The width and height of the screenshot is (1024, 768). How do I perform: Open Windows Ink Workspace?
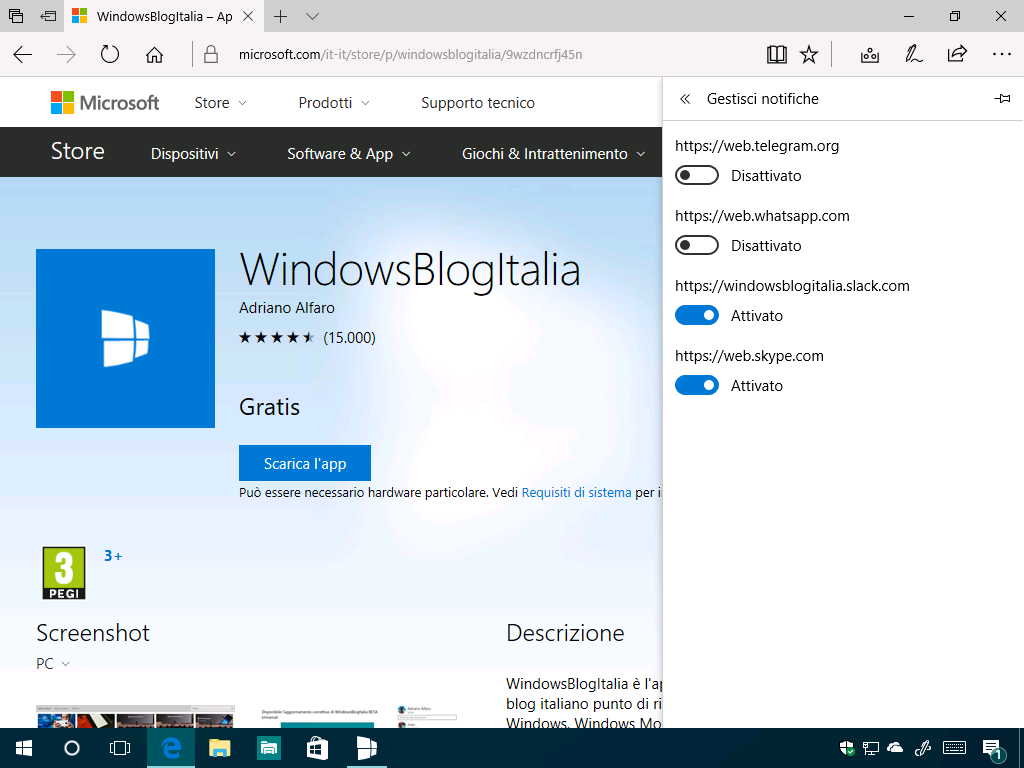pos(923,748)
